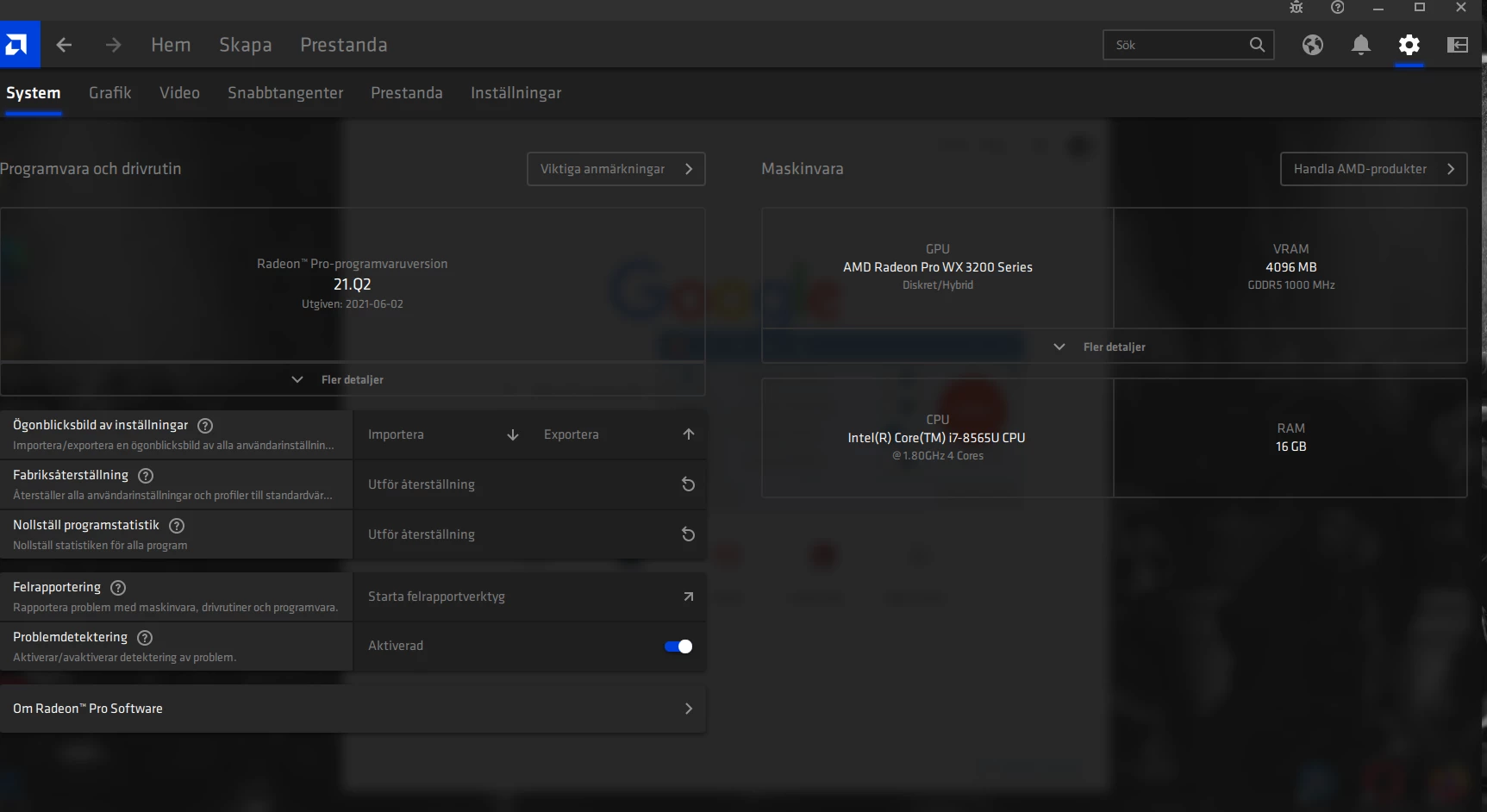Switch to the Video tab
Viewport: 1487px width, 812px height.
179,93
